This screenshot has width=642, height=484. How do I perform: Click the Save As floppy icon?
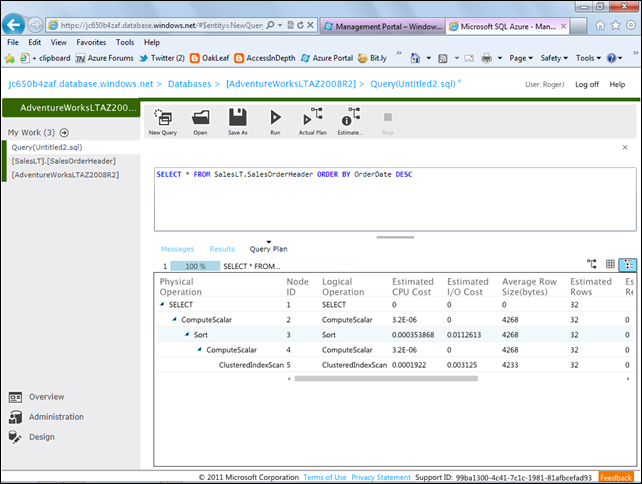coord(237,122)
